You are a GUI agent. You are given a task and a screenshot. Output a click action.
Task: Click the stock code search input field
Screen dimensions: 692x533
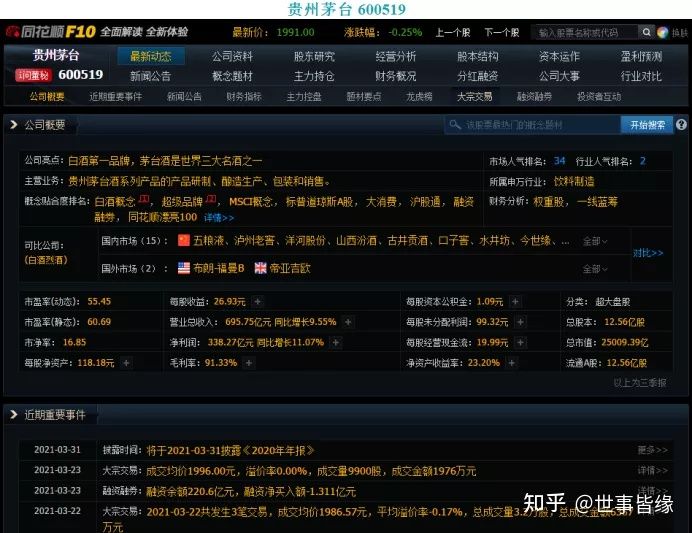[x=585, y=32]
